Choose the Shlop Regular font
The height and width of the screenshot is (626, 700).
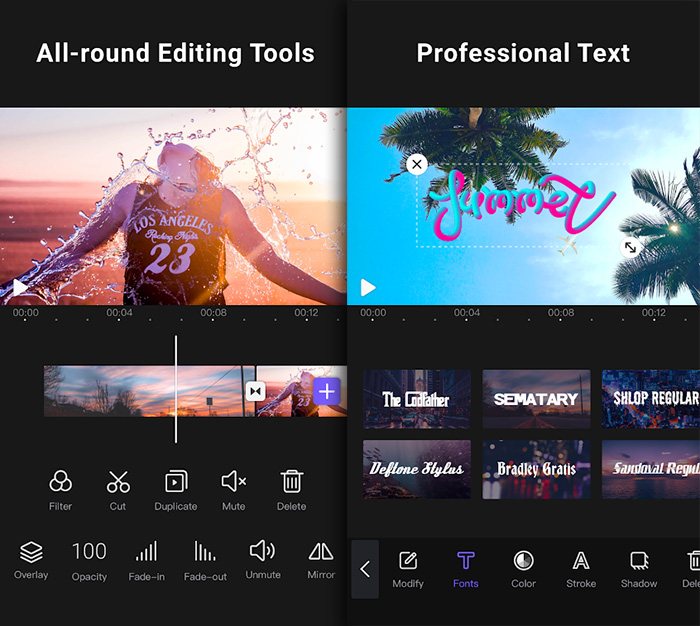[x=651, y=399]
